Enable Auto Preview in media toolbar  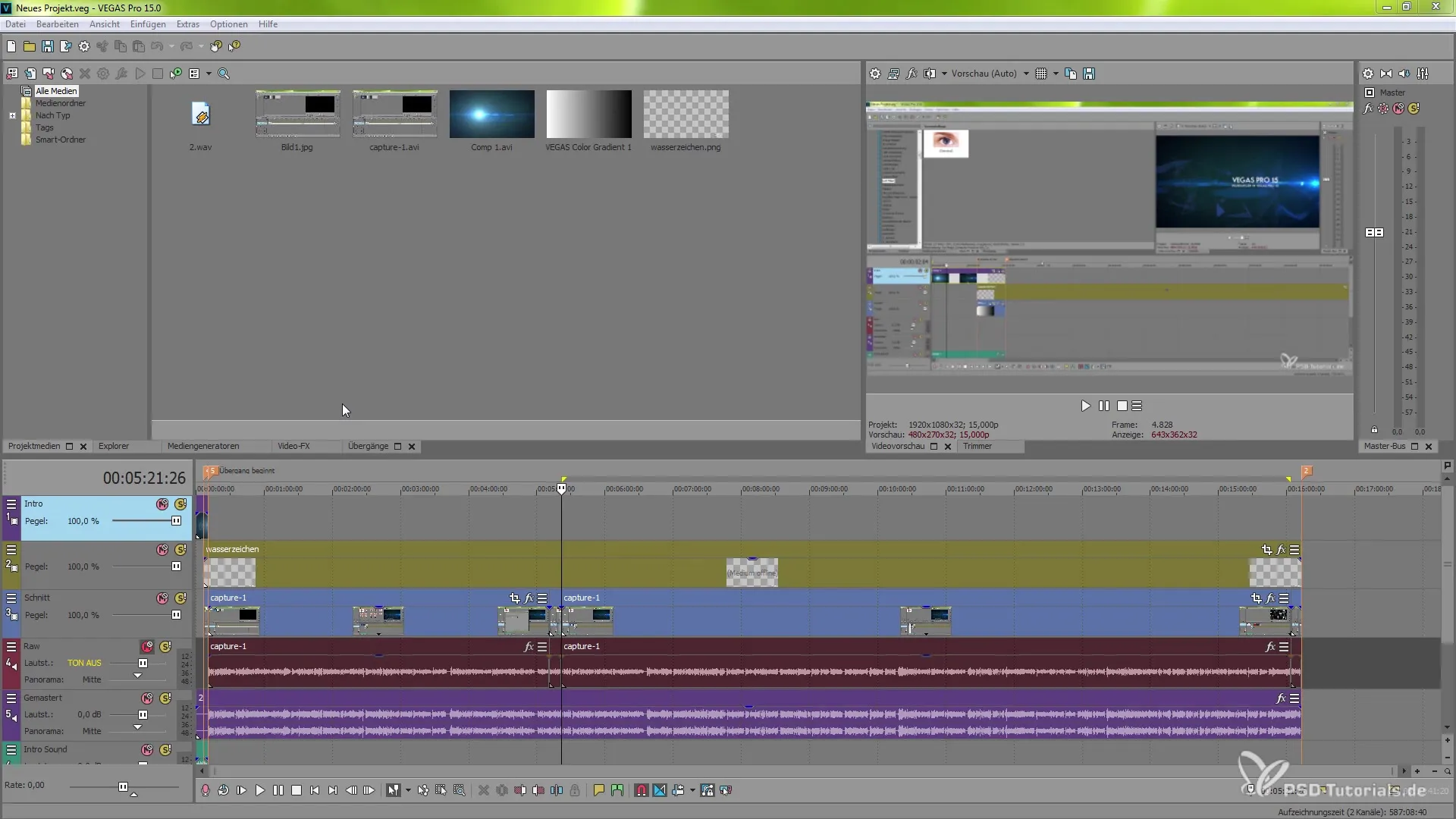tap(176, 74)
